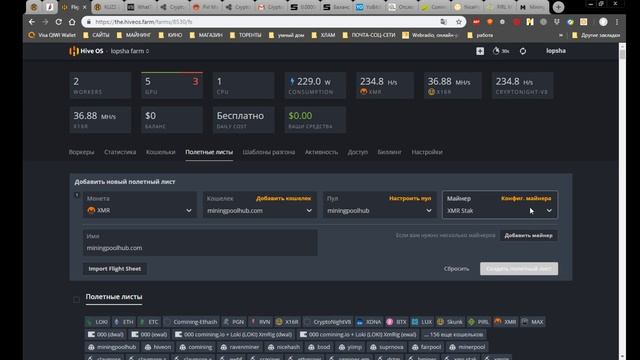The image size is (640, 360).
Task: Open Chrome menu three-dots icon
Action: click(x=617, y=22)
